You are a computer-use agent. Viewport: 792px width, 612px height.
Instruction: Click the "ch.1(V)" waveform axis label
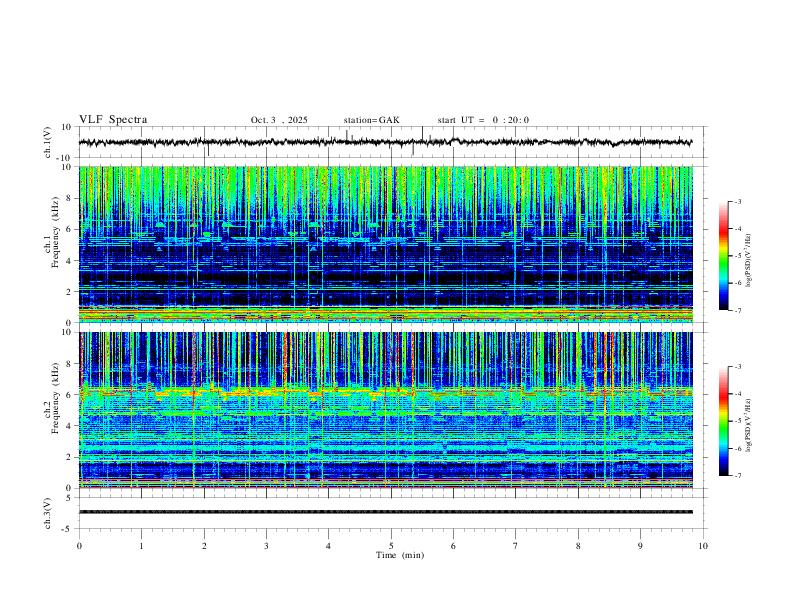47,142
